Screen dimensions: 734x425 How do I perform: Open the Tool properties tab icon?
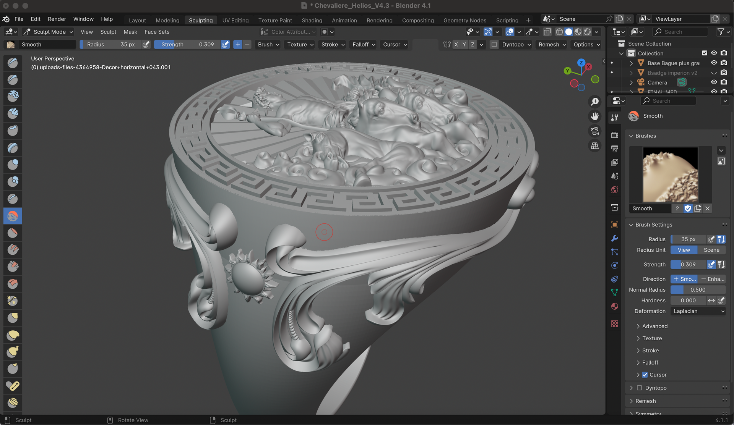[614, 117]
